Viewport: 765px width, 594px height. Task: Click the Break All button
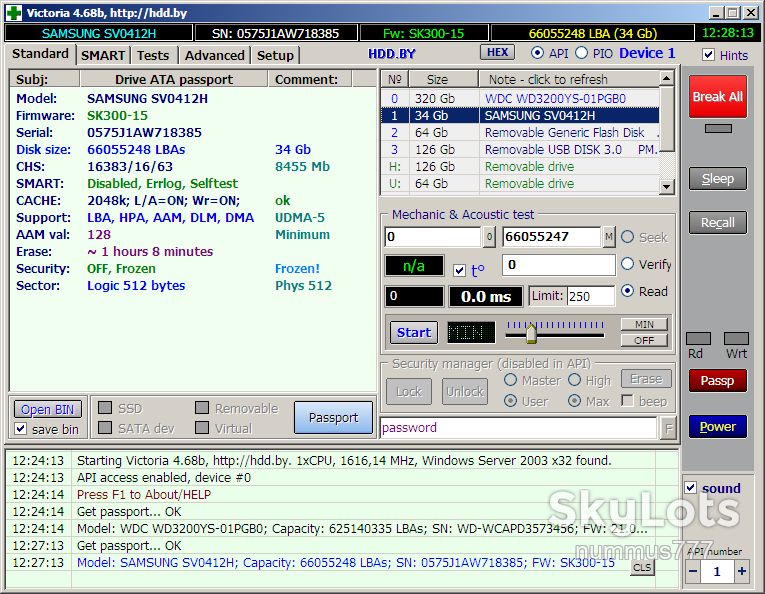tap(718, 97)
